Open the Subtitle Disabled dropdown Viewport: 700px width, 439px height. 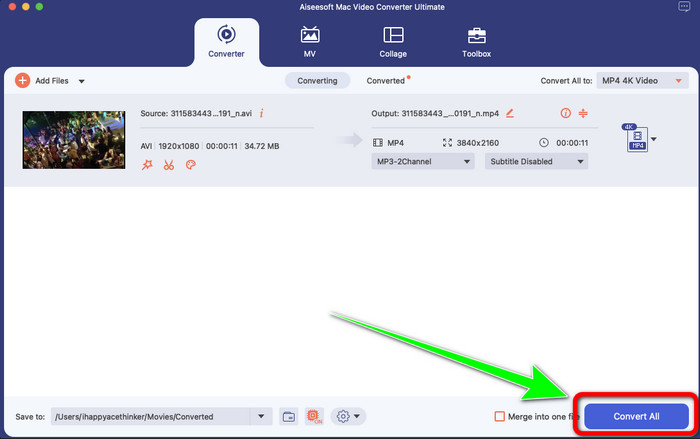[x=536, y=162]
